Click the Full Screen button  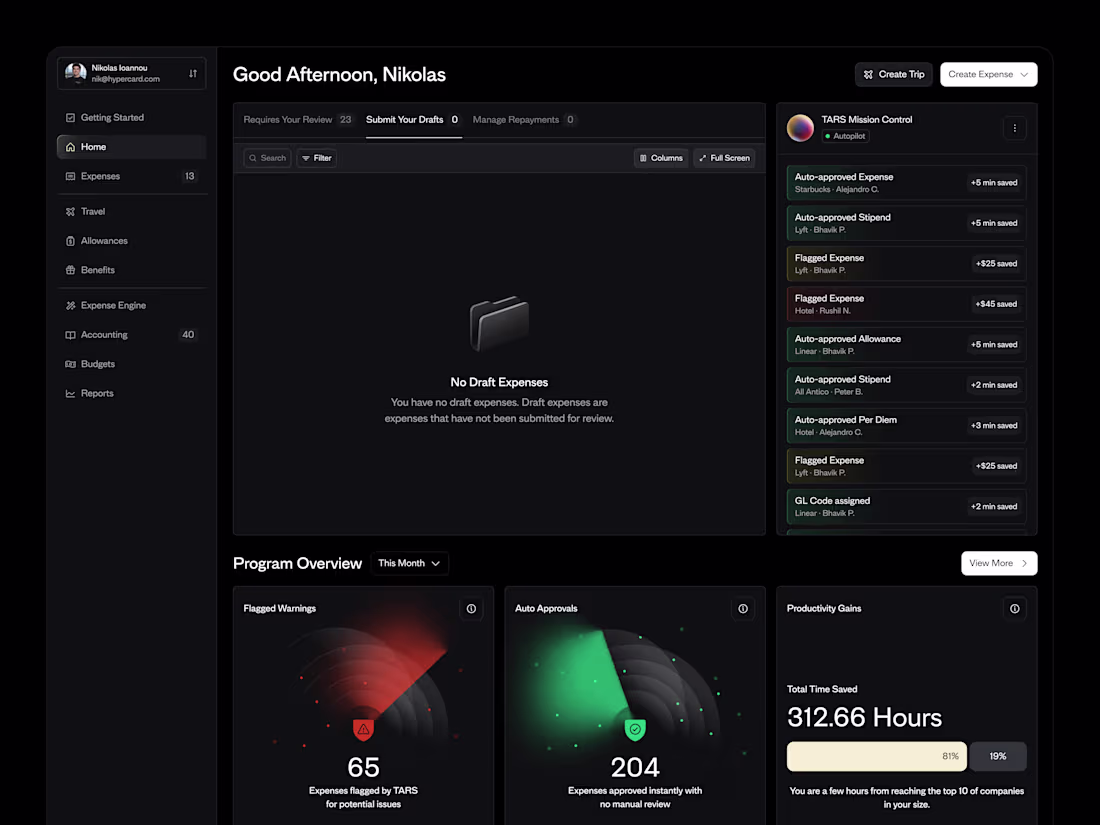pyautogui.click(x=724, y=158)
